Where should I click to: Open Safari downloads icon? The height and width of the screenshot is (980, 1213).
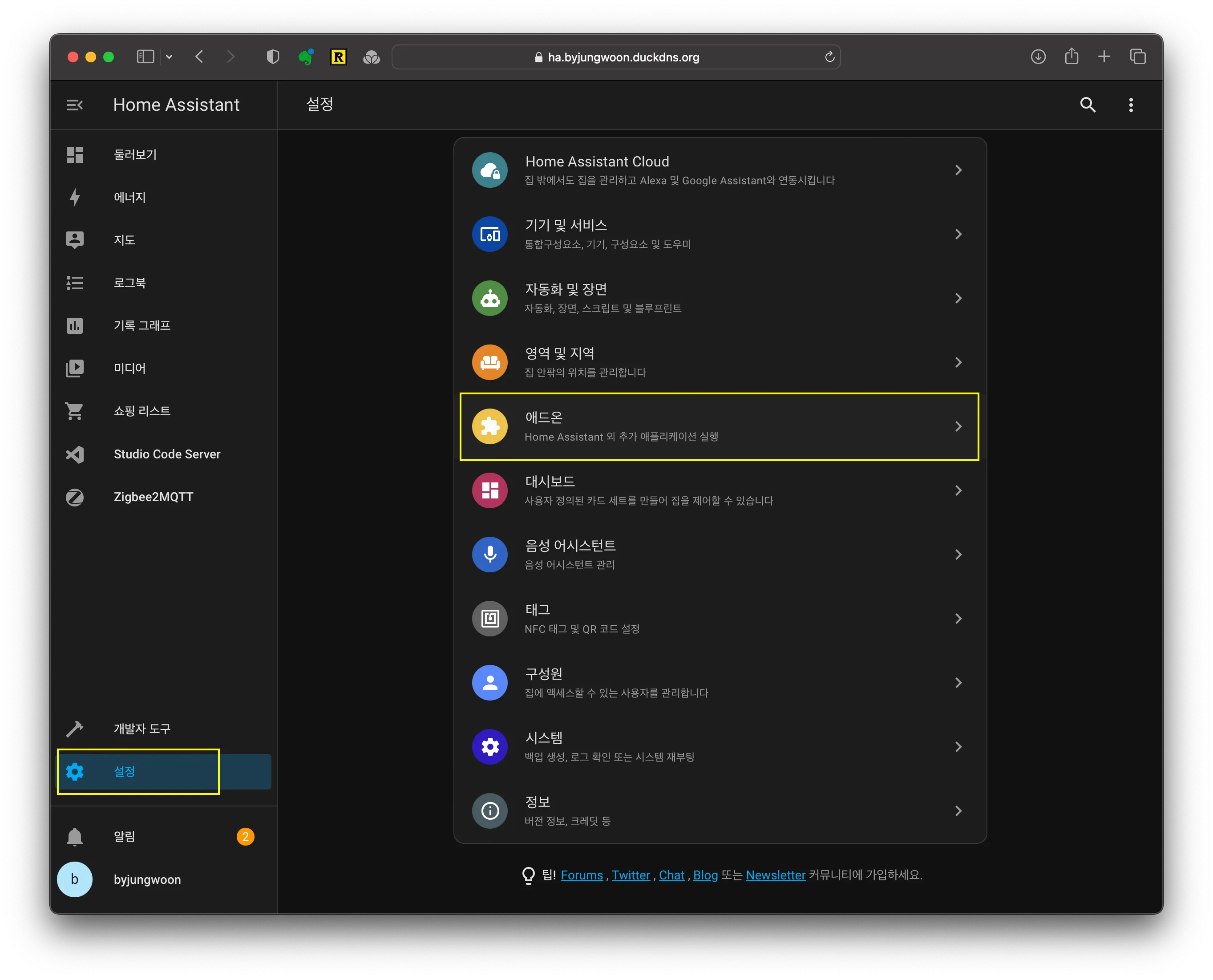tap(1038, 57)
